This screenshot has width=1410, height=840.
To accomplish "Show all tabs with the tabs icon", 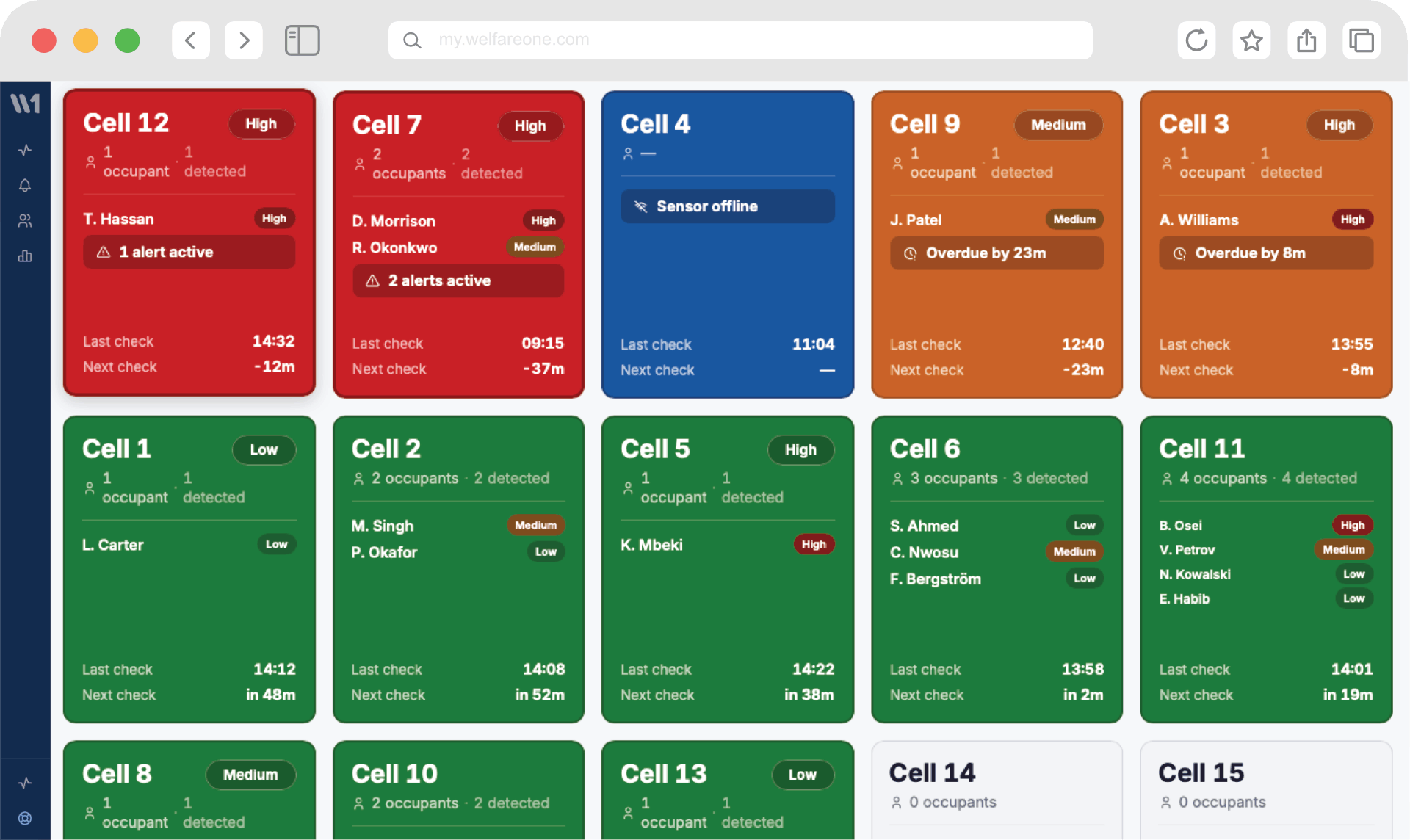I will coord(1362,40).
